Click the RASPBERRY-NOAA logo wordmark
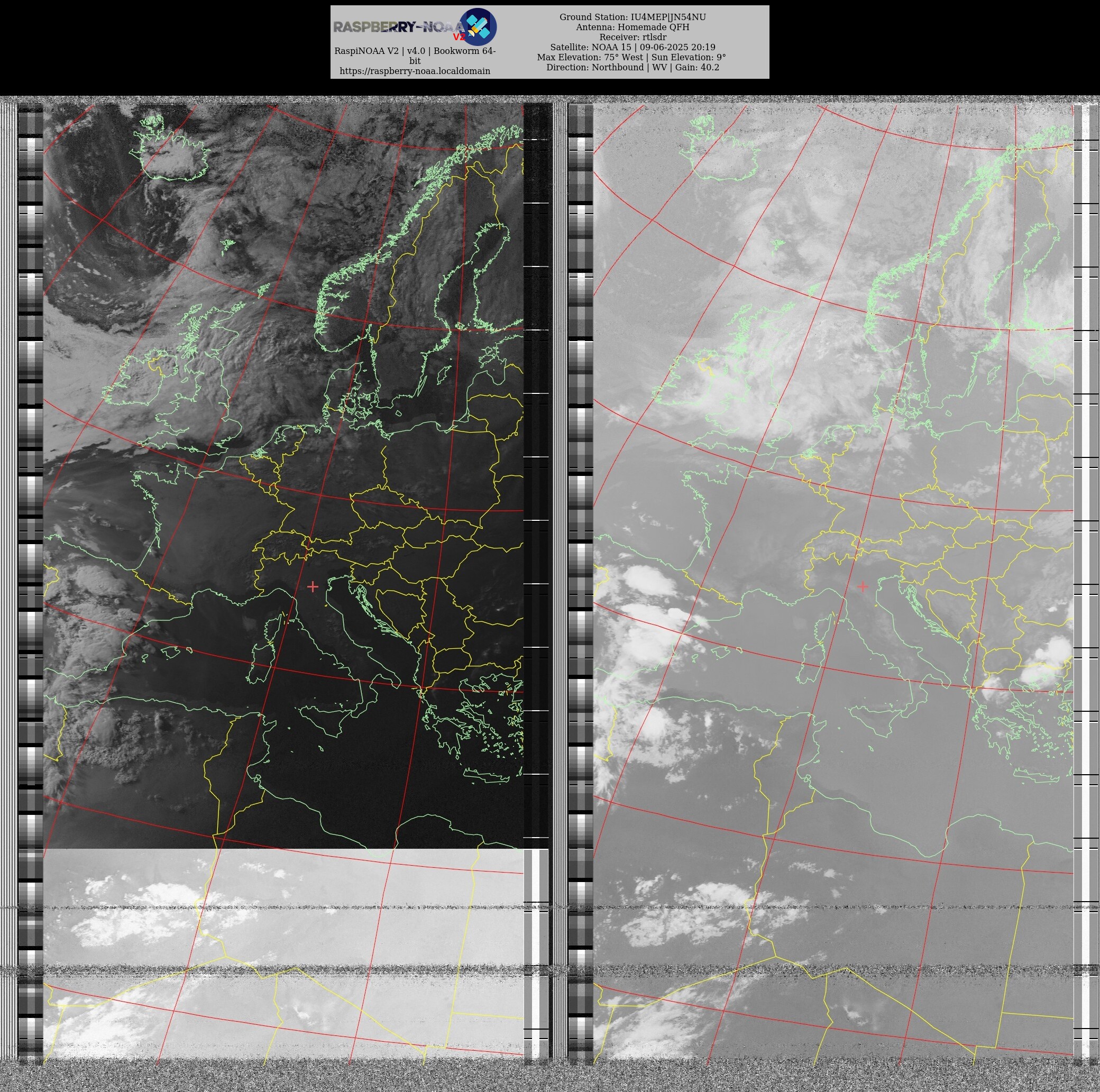The width and height of the screenshot is (1100, 1092). (399, 27)
